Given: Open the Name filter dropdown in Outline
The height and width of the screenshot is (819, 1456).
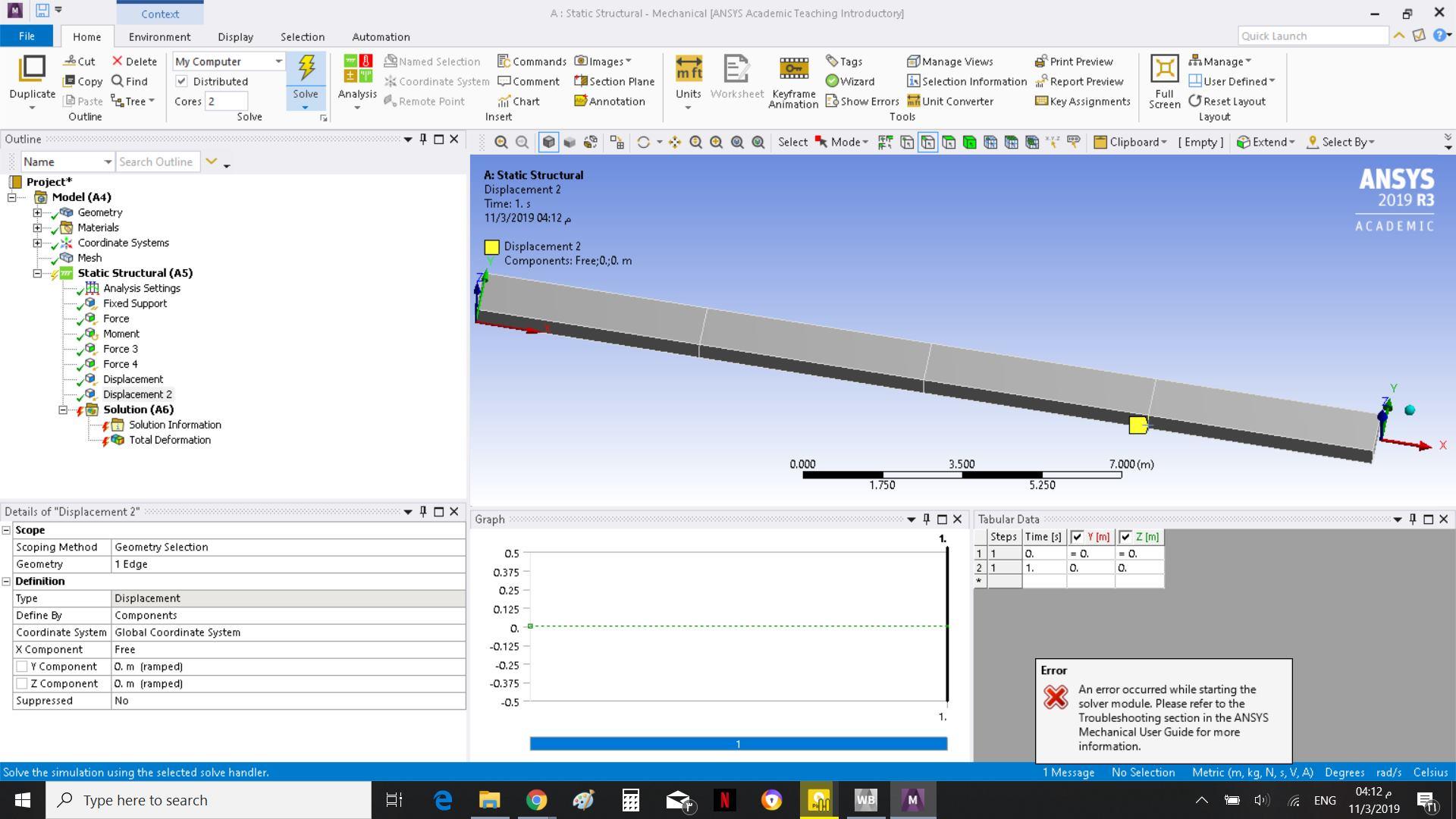Looking at the screenshot, I should [x=108, y=162].
